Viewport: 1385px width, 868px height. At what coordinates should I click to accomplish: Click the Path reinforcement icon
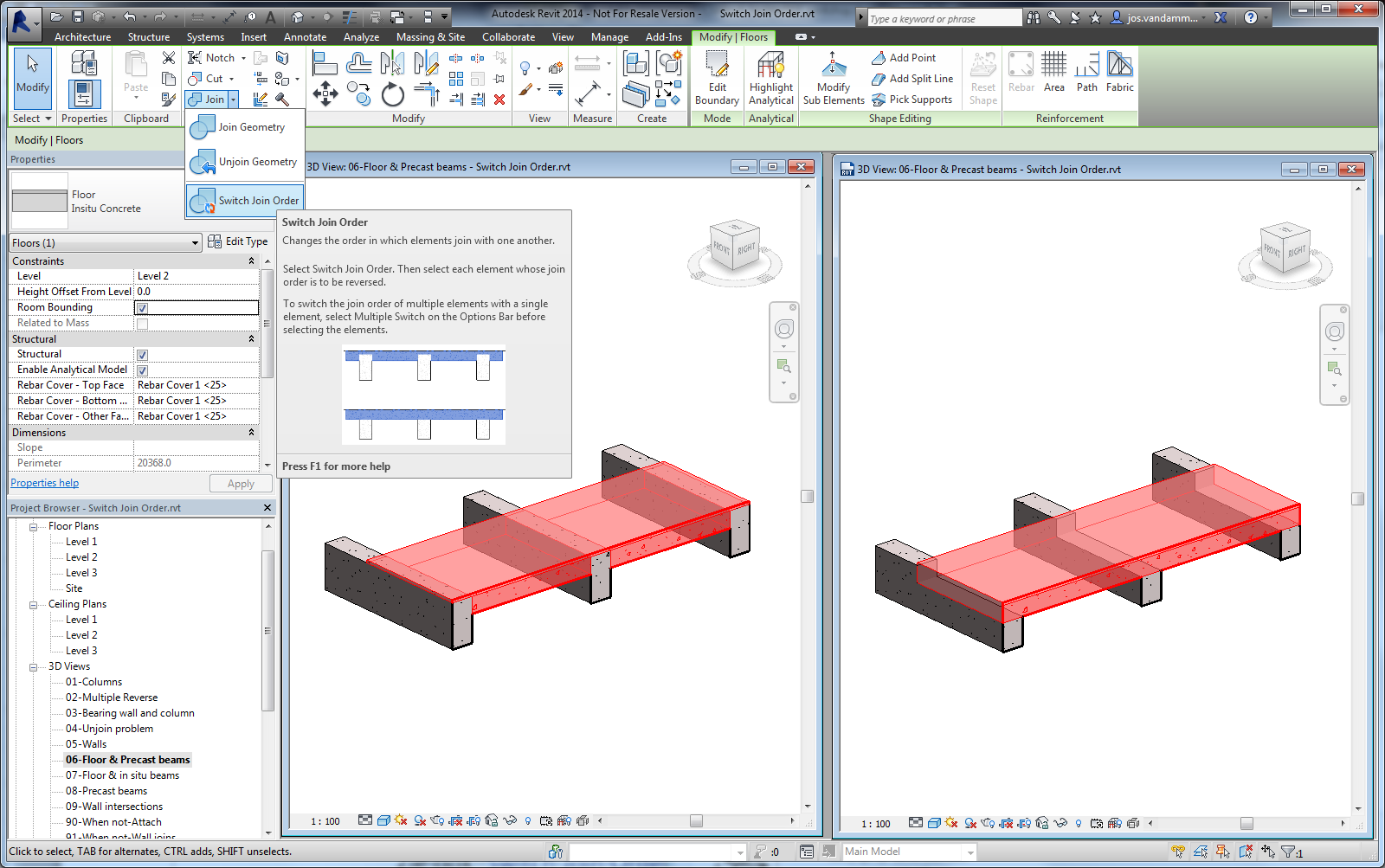1087,72
